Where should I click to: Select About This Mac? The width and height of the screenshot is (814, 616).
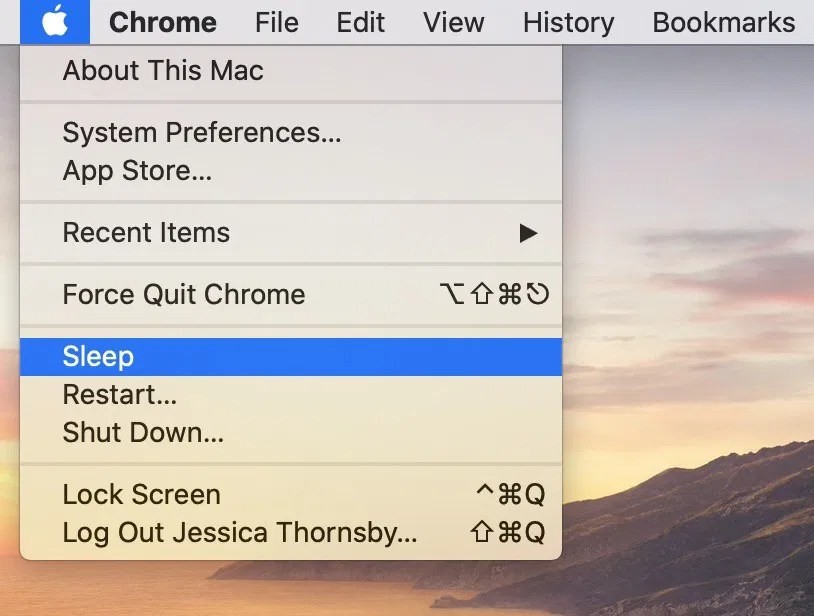pos(163,70)
